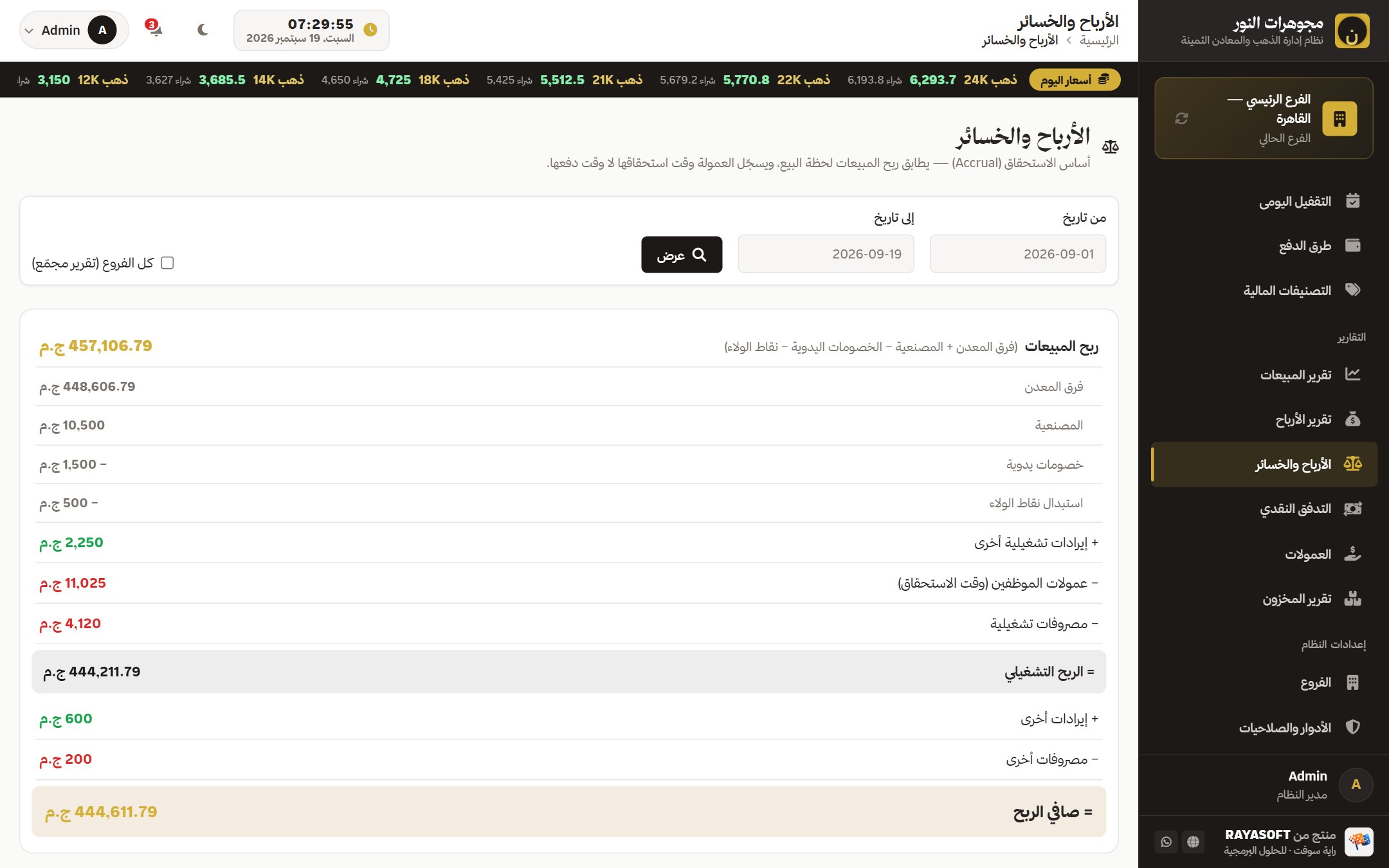Click the ذهب 21K price 5,512.5

[562, 80]
